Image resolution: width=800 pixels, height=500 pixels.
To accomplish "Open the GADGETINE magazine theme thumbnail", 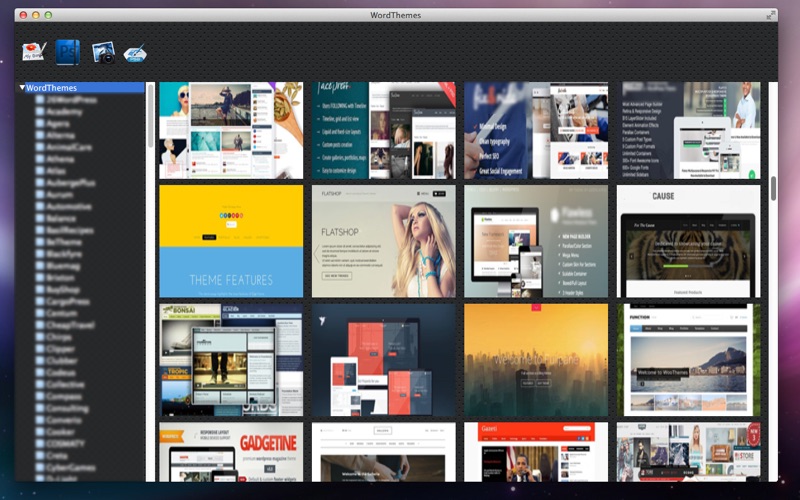I will (231, 452).
